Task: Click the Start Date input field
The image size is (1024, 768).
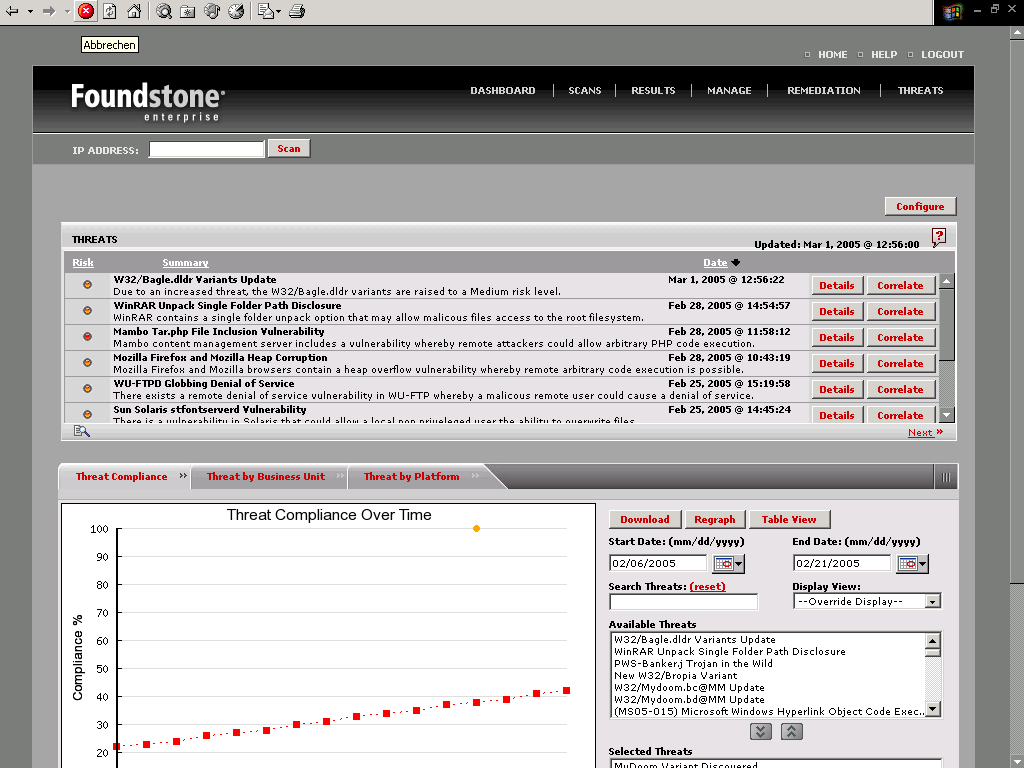Action: pyautogui.click(x=658, y=564)
